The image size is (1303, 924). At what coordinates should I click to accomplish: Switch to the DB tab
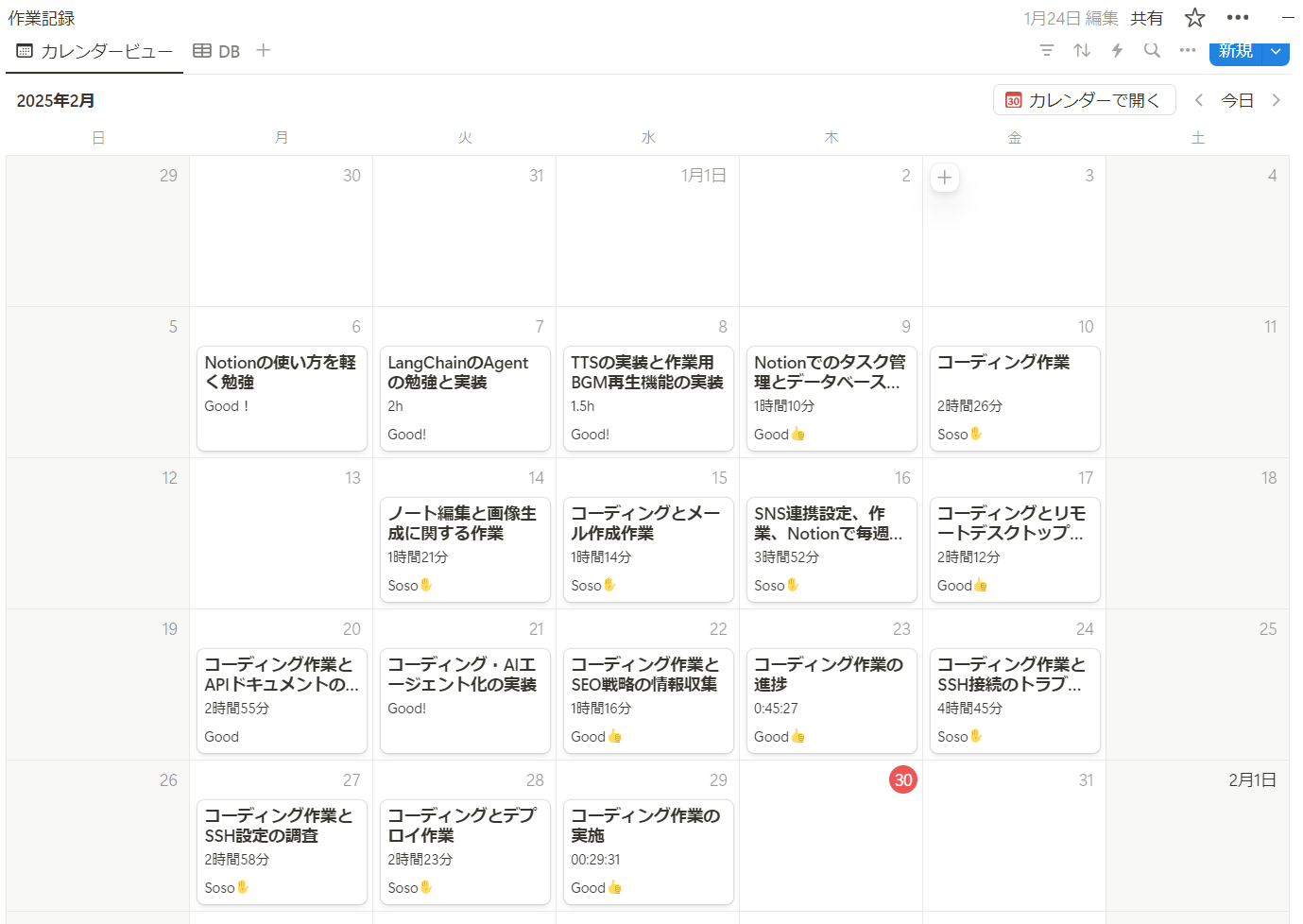(216, 51)
